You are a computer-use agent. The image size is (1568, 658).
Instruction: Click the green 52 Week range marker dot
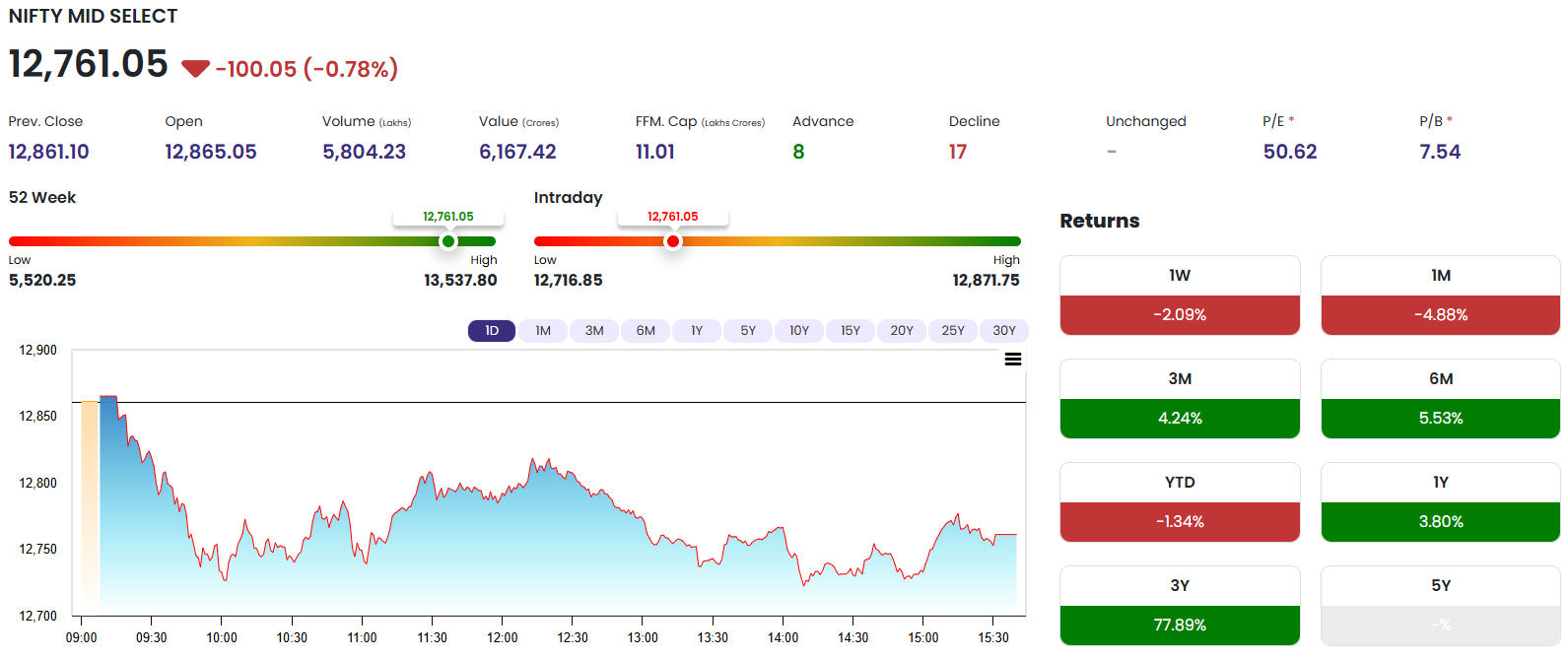(x=448, y=241)
